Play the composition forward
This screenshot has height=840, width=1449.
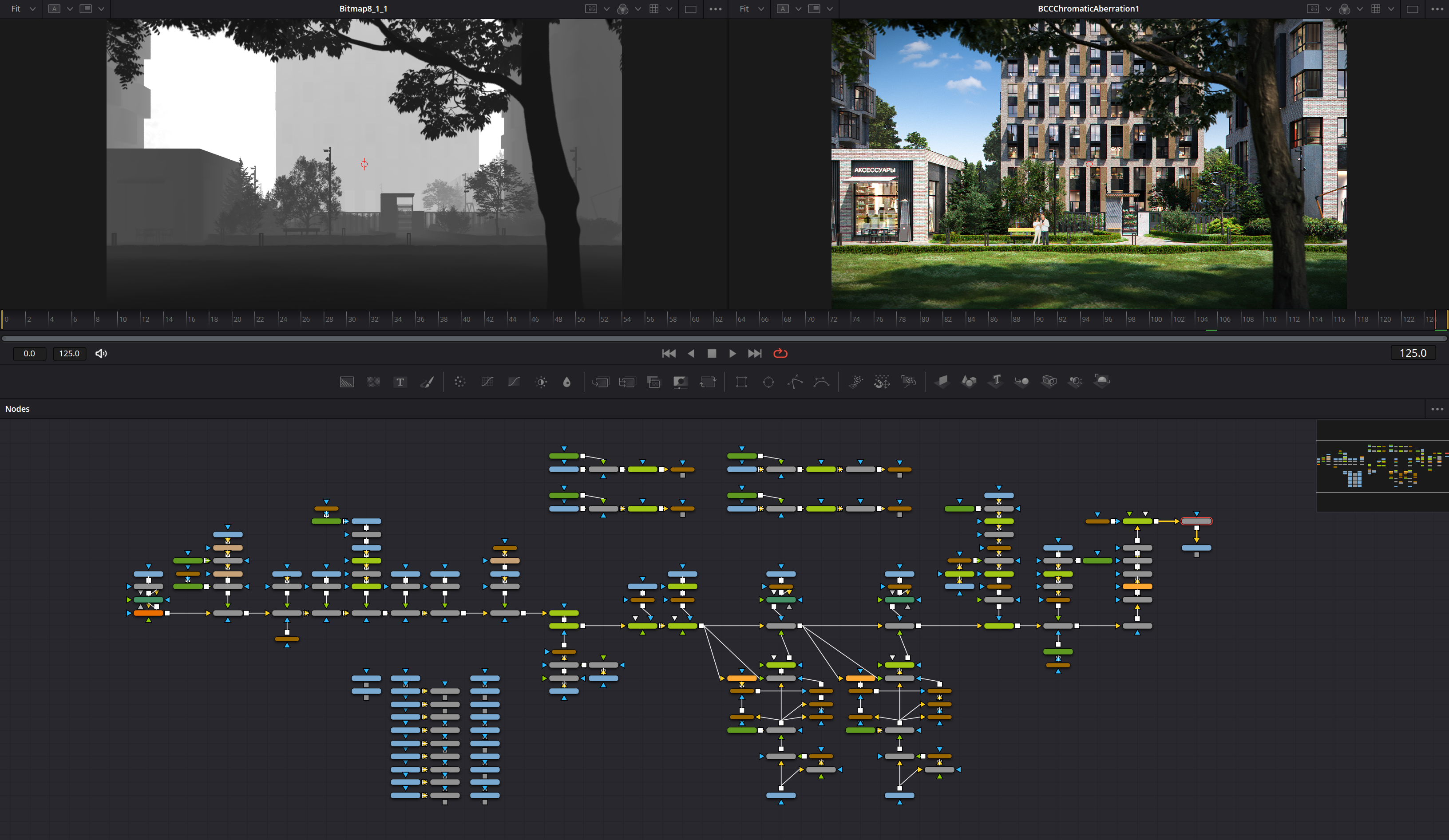732,353
